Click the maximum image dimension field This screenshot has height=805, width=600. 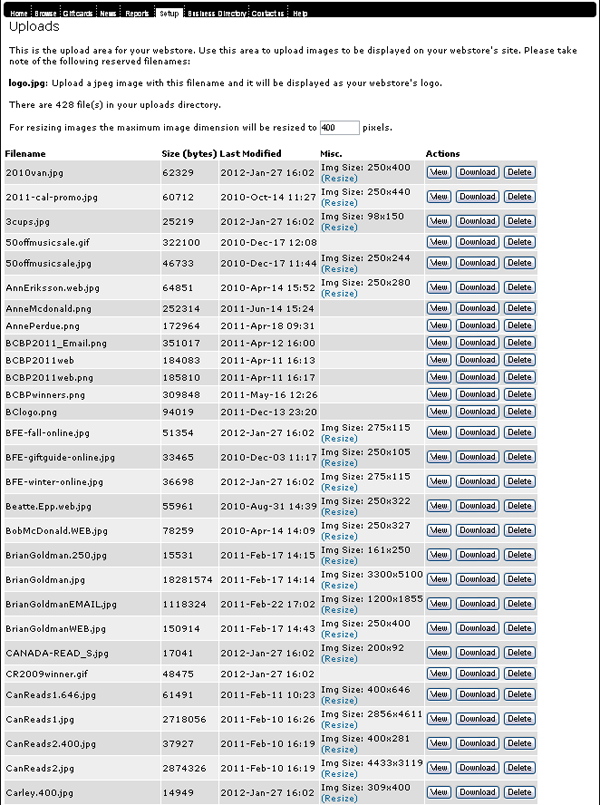click(340, 127)
